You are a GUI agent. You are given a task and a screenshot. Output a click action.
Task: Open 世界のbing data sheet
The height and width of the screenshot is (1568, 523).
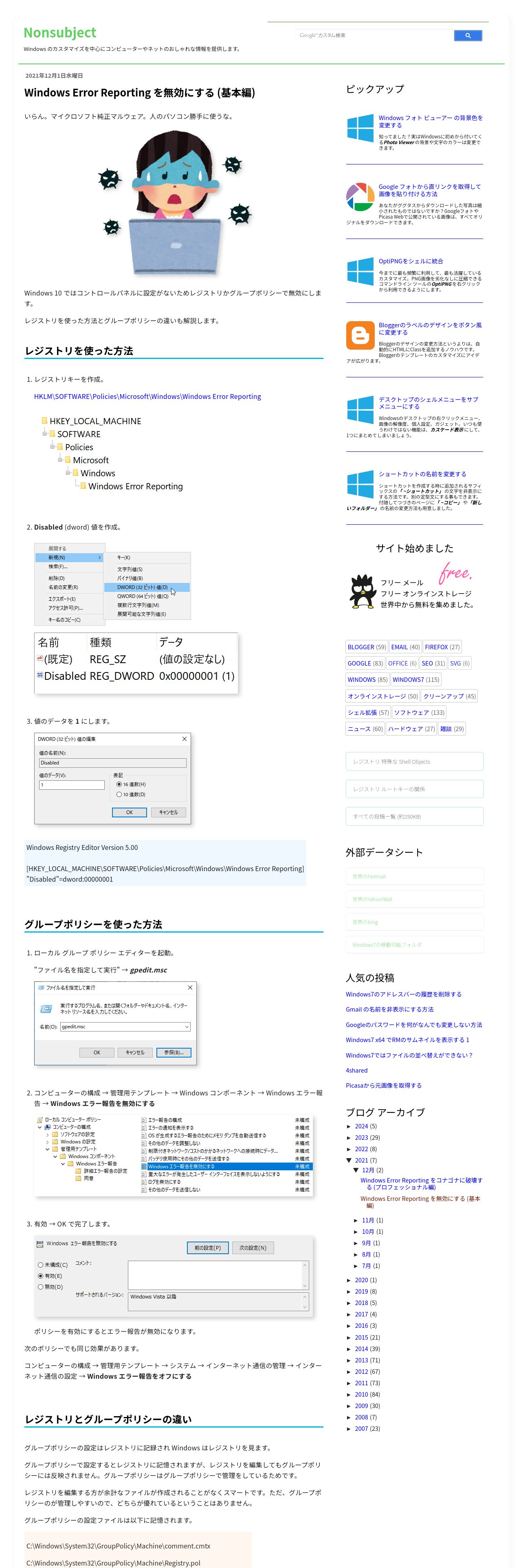point(414,922)
